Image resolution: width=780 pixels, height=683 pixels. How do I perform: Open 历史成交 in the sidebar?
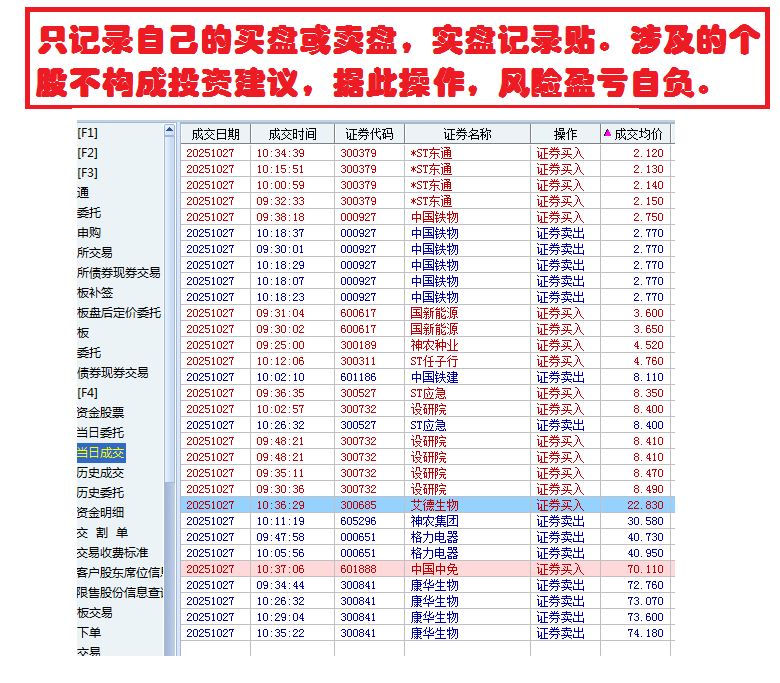(x=100, y=473)
